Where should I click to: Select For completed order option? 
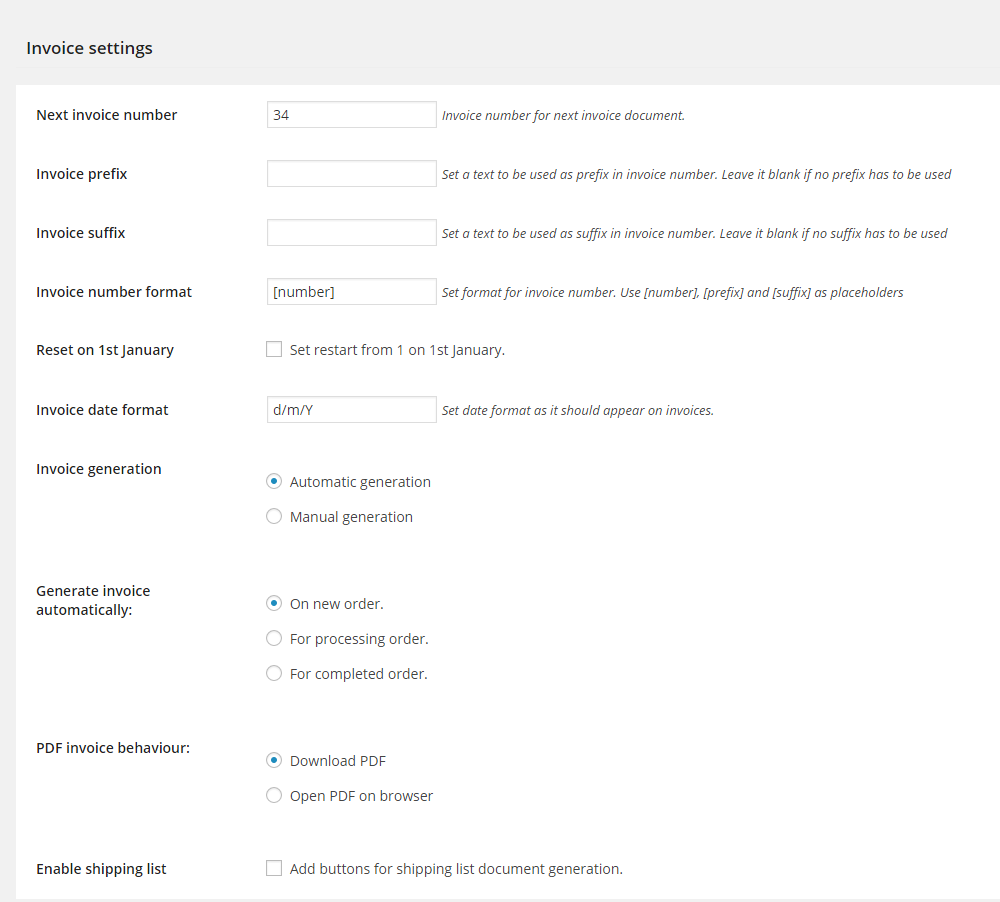pos(274,674)
